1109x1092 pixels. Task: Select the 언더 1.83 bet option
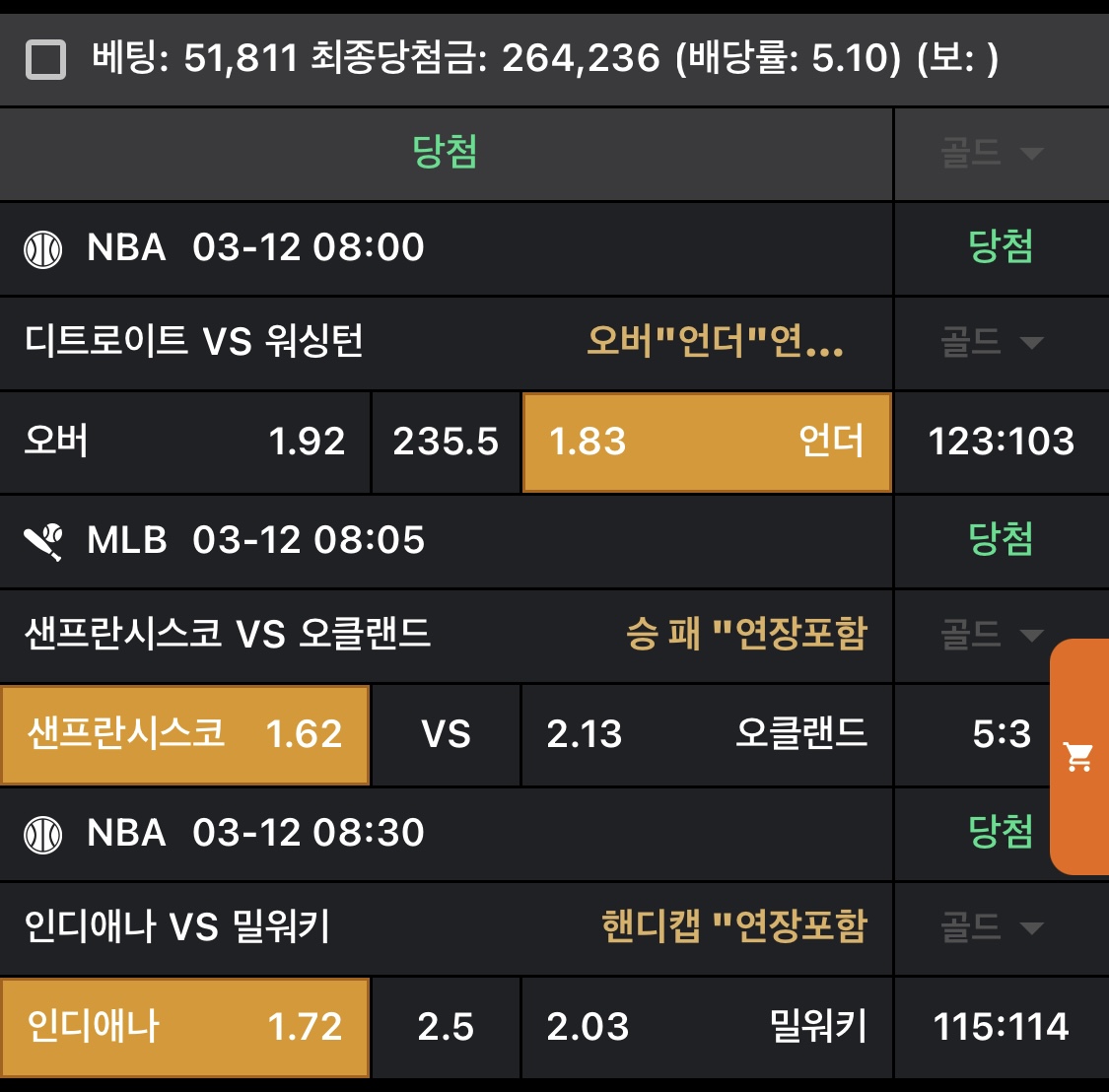pyautogui.click(x=706, y=442)
